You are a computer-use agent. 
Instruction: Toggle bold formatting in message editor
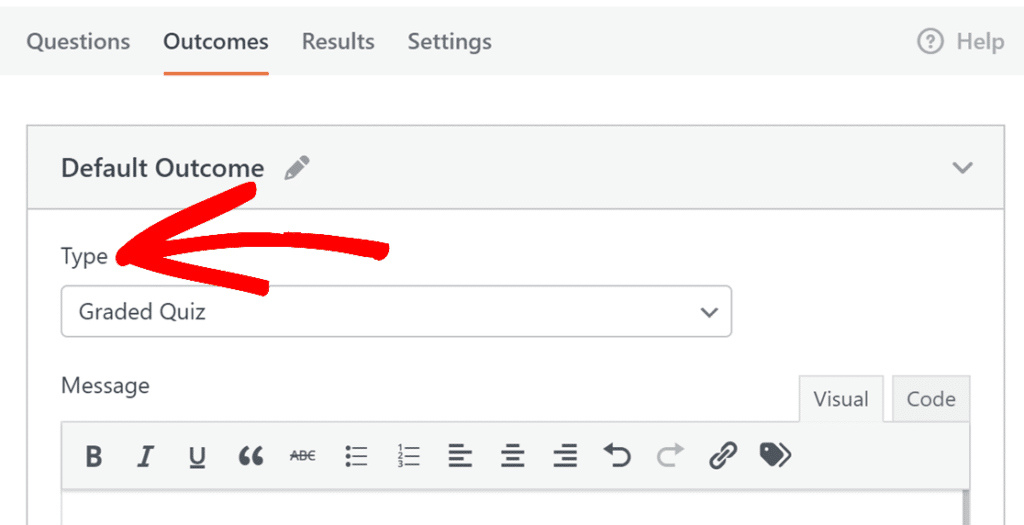pos(94,457)
